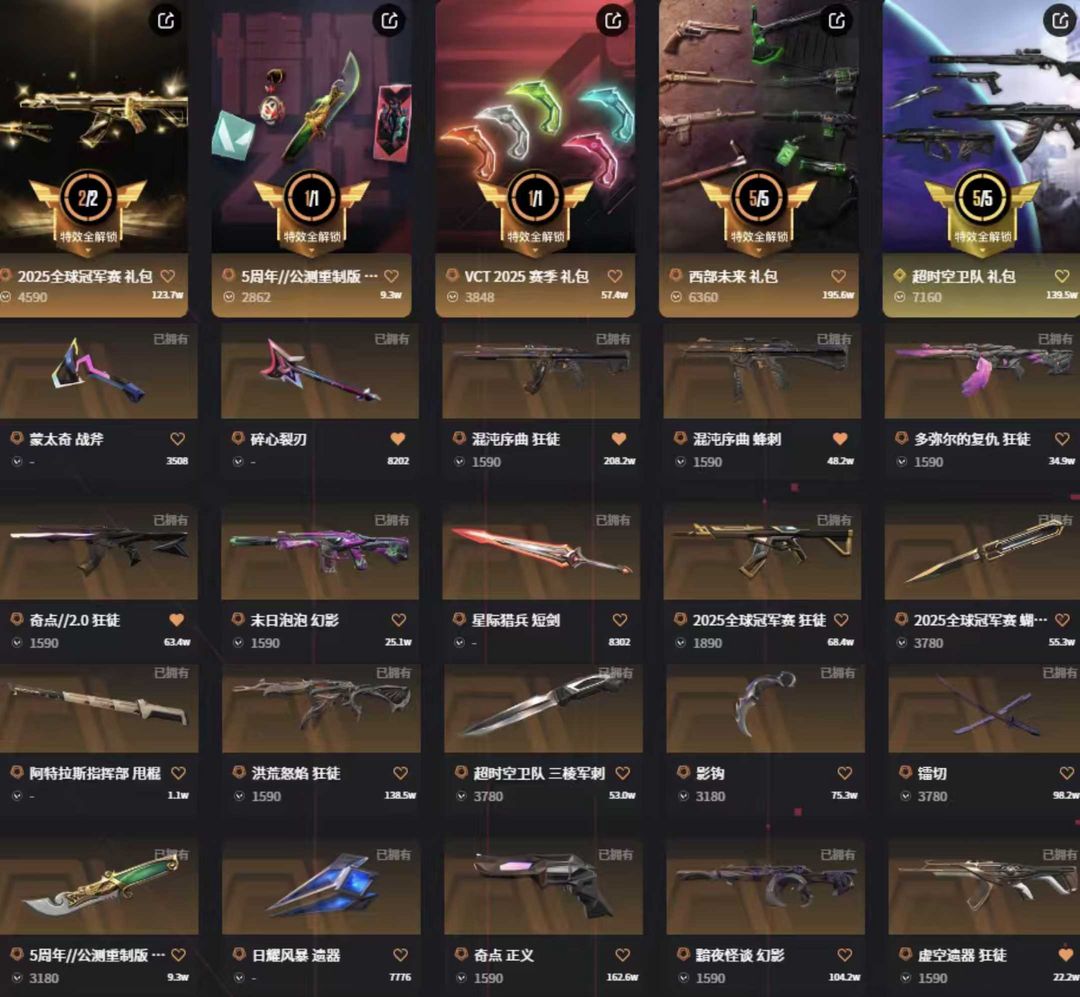Click the 2/2 badge on 2025全球冠军赛 礼包
The width and height of the screenshot is (1080, 997).
88,198
